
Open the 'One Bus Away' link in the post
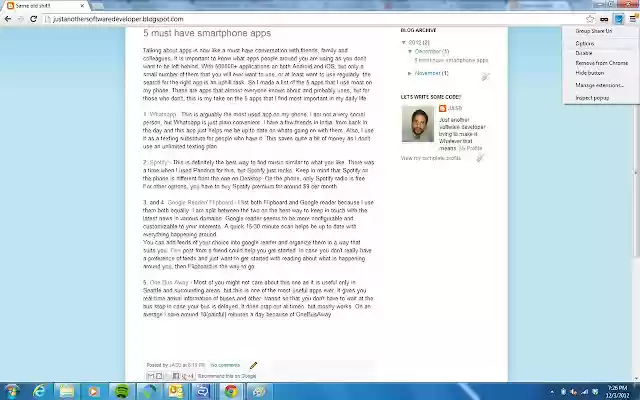click(169, 282)
